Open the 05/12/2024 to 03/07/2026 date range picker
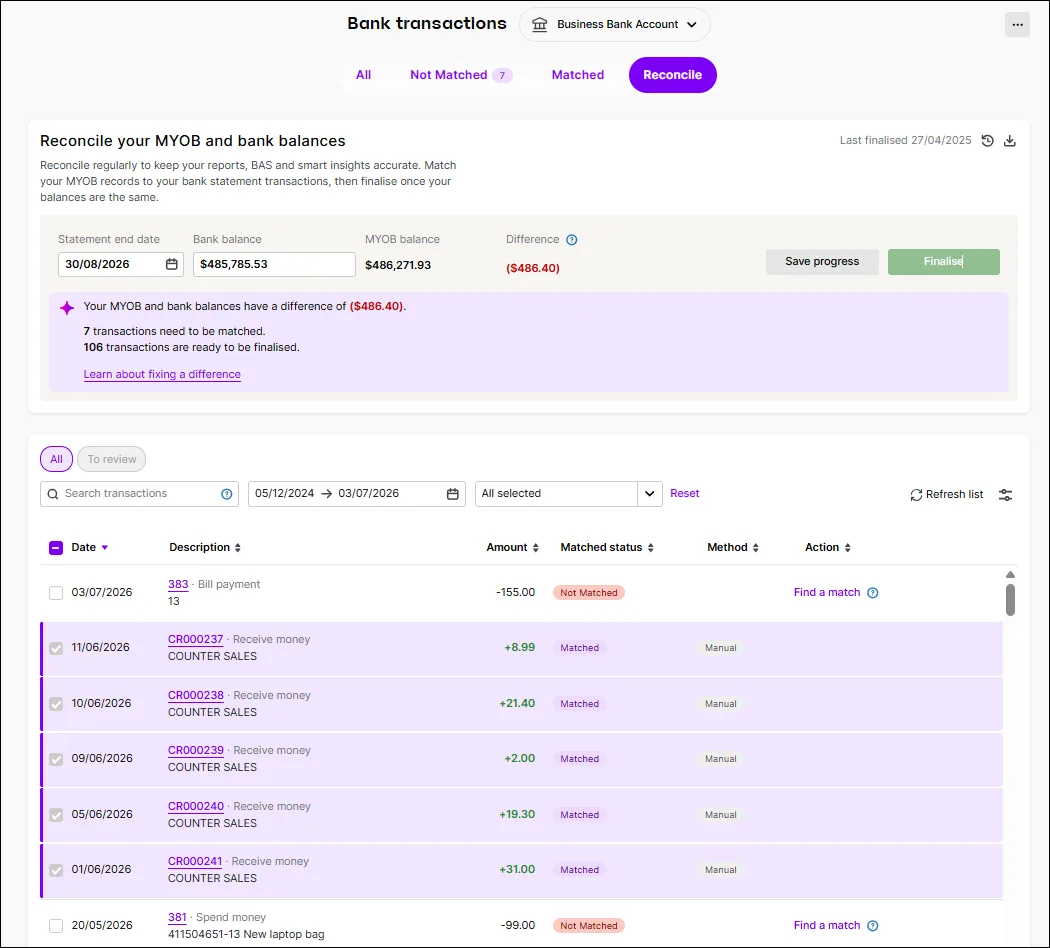 (x=356, y=494)
